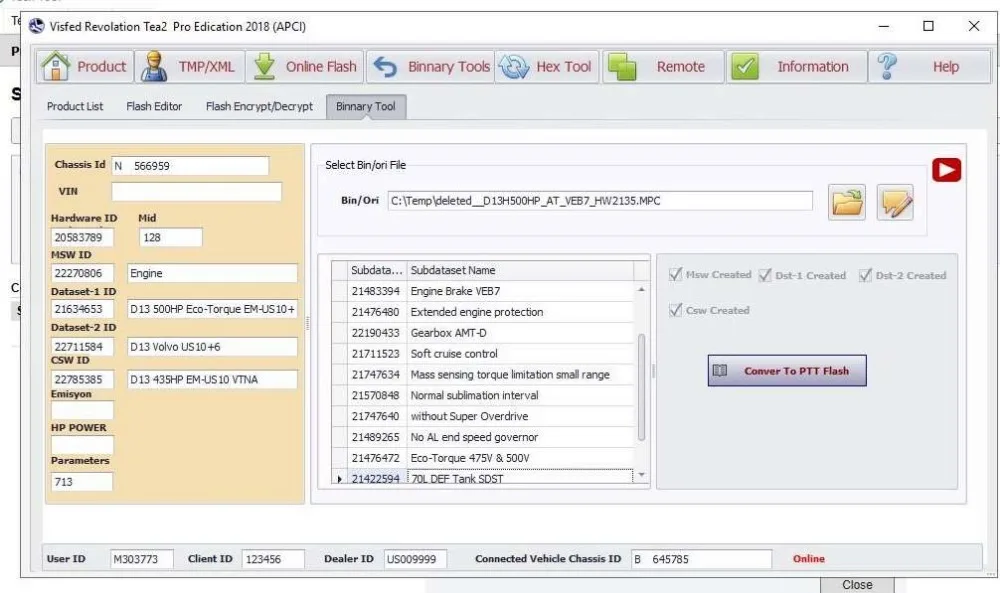Click the CSW ID field 22785385

pos(82,379)
